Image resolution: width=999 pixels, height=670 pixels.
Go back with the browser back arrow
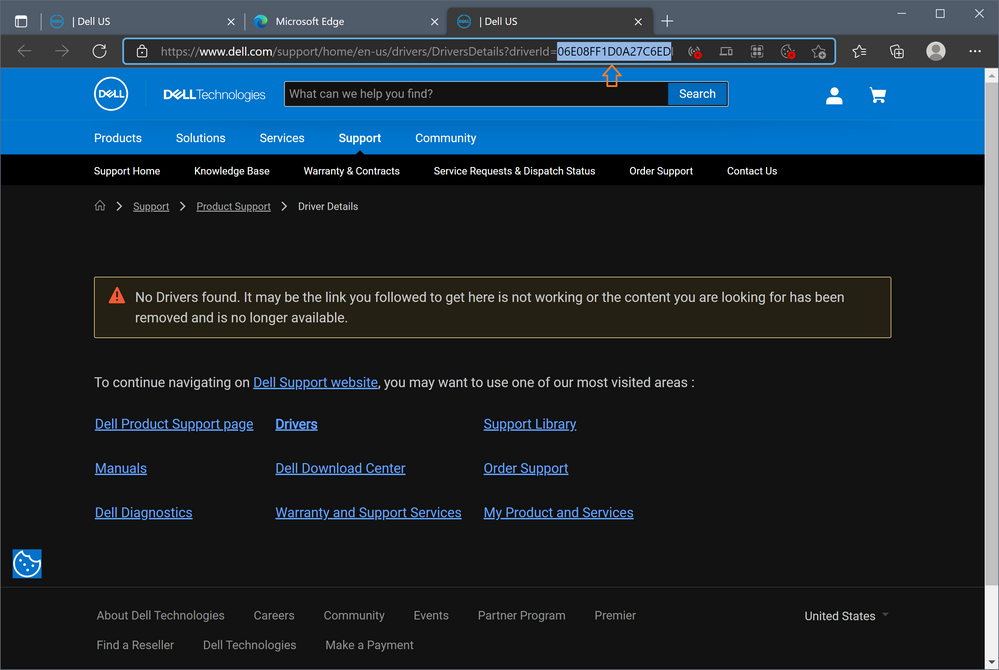pos(24,51)
